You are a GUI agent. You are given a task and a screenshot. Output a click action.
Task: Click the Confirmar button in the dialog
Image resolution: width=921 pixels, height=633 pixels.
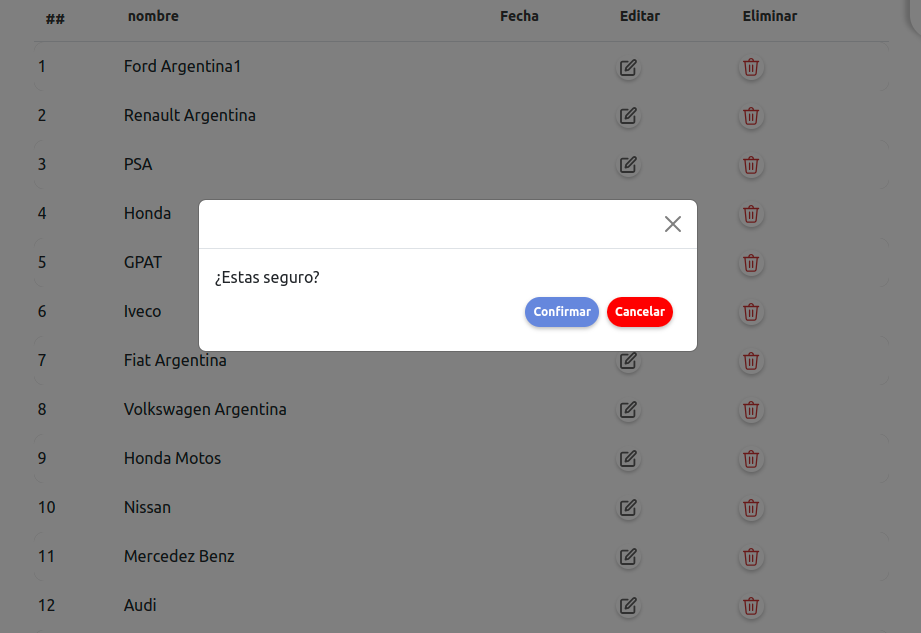coord(562,312)
